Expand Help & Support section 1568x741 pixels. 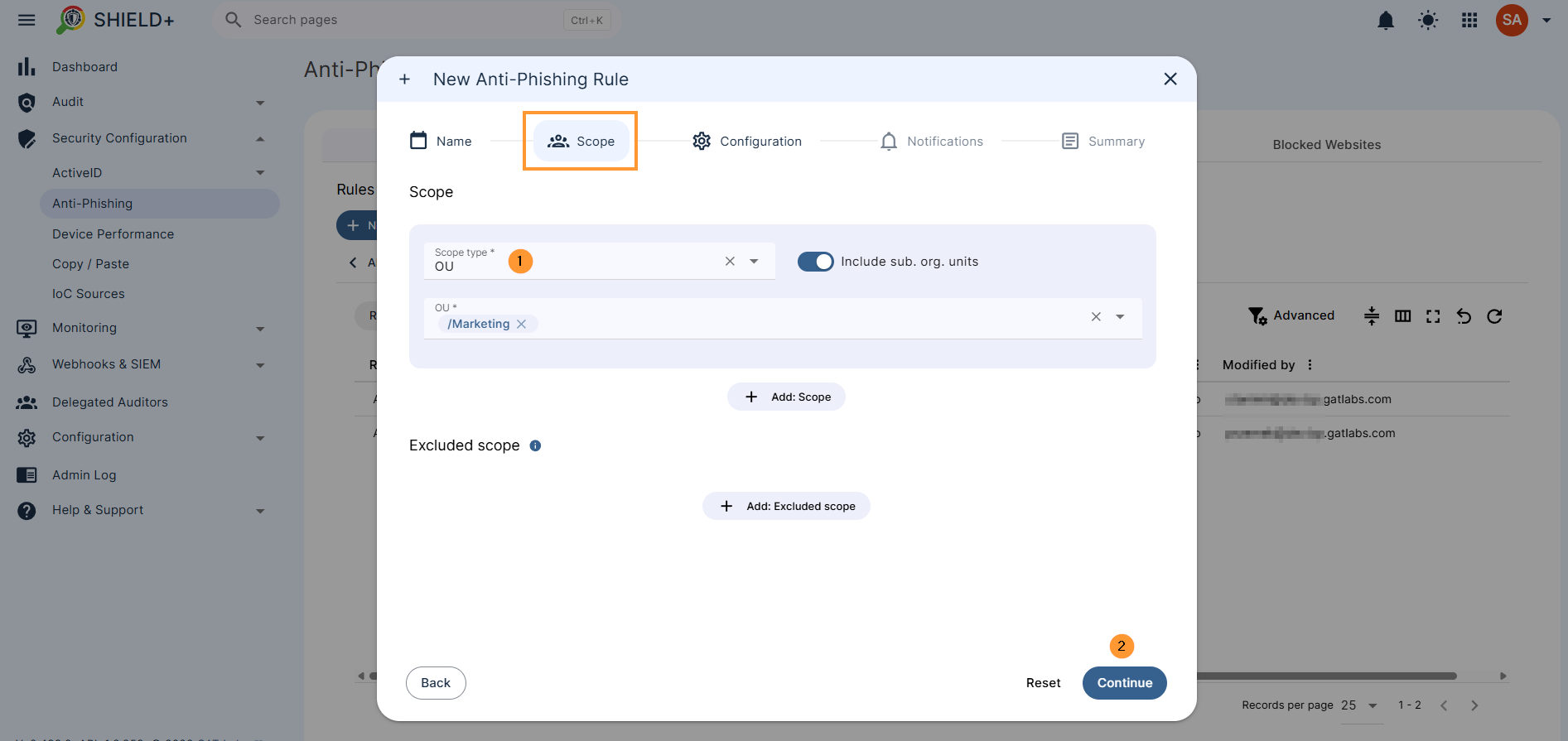pos(260,511)
